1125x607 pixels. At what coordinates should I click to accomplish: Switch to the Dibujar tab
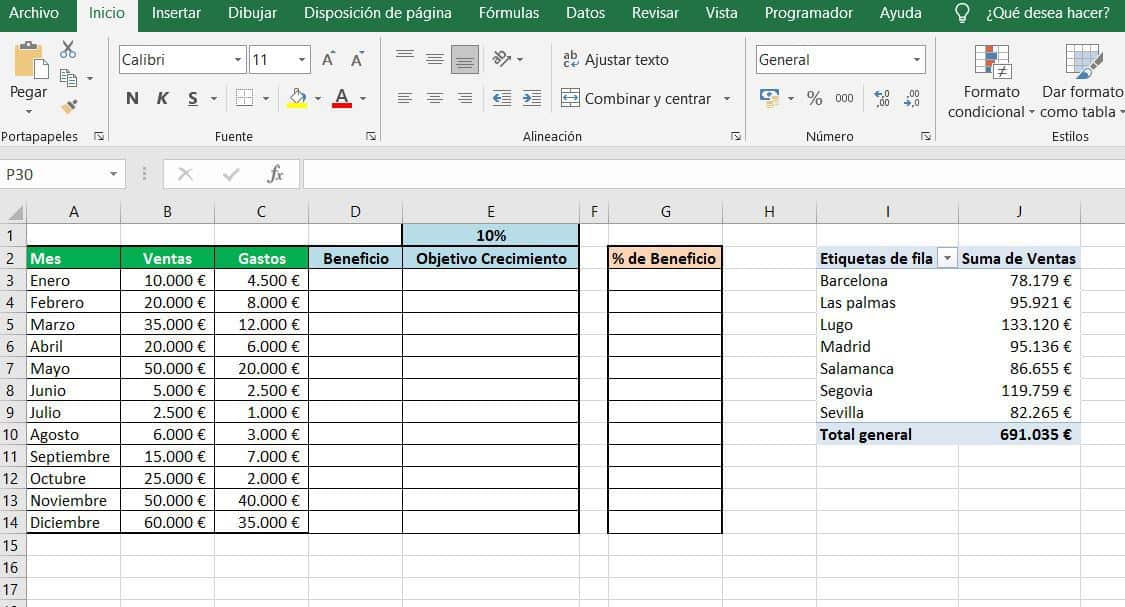click(253, 13)
